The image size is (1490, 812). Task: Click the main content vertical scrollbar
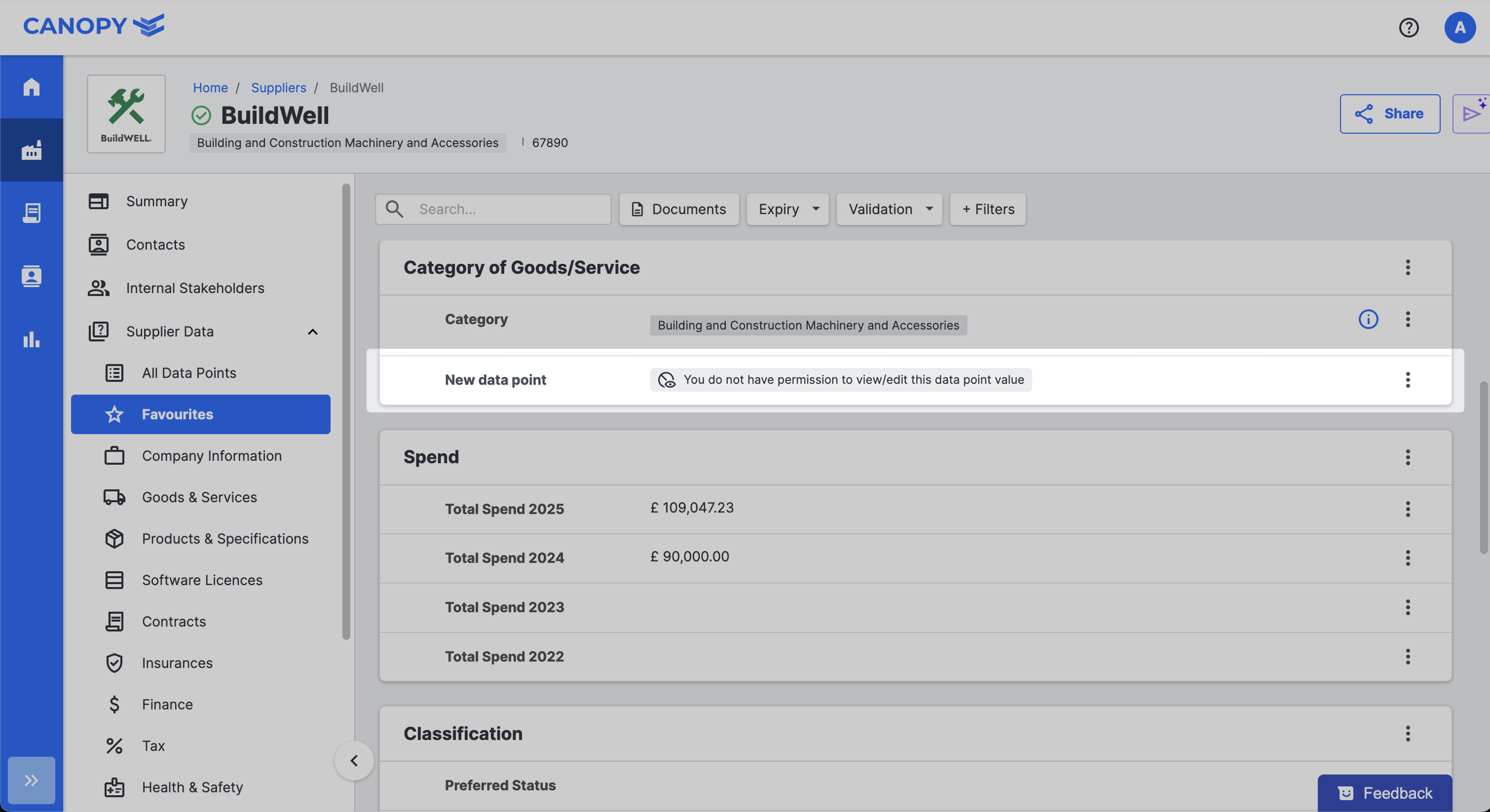pos(1484,467)
